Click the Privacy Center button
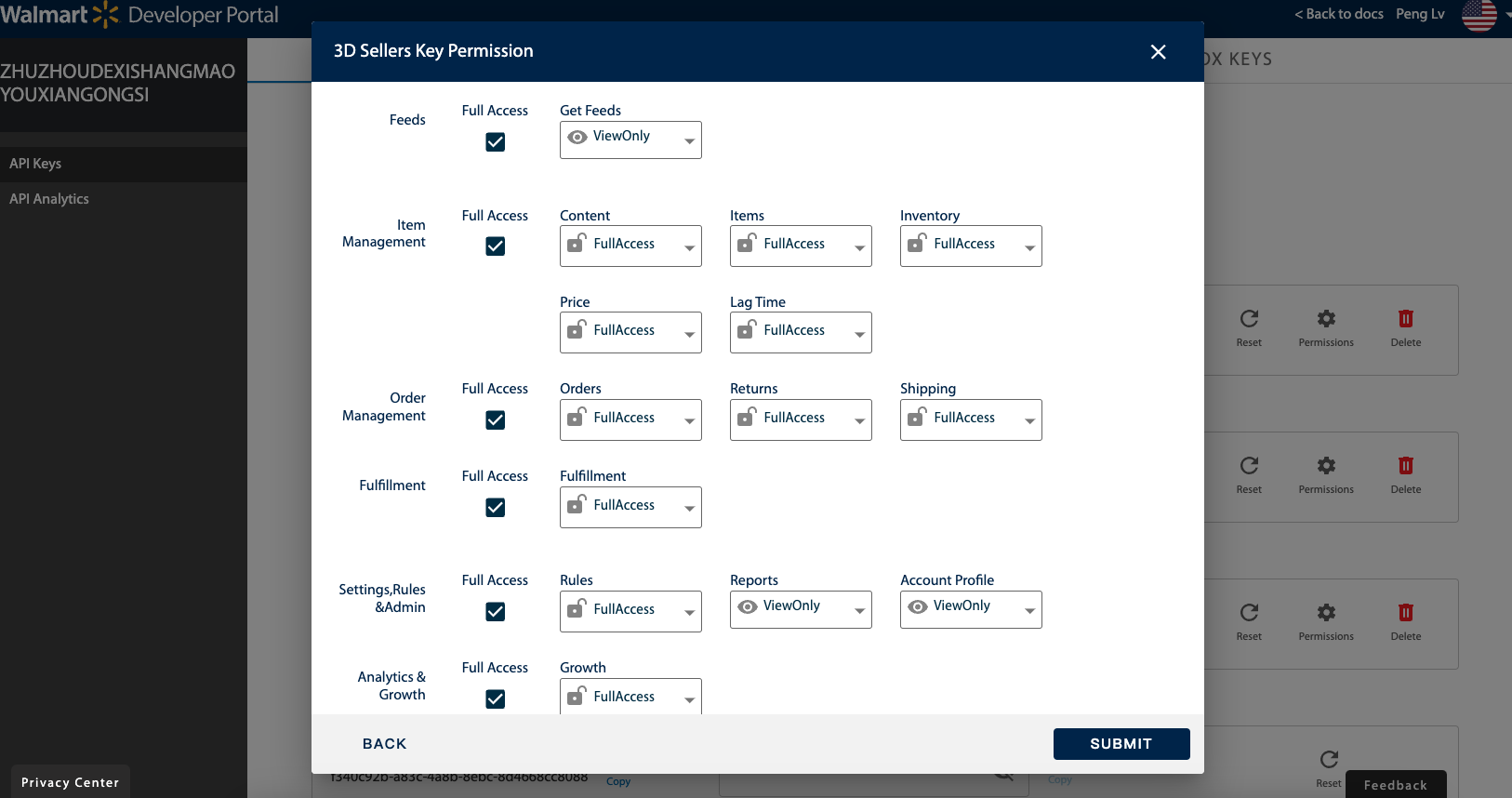This screenshot has width=1512, height=798. (x=71, y=782)
